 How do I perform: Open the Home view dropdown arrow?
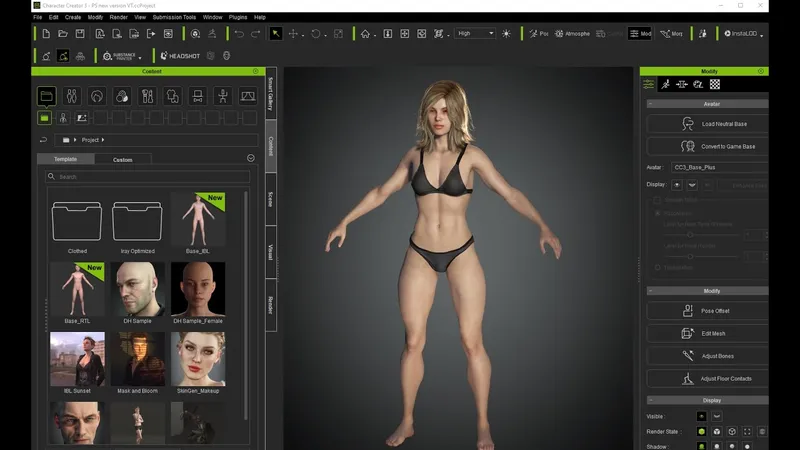click(x=375, y=35)
